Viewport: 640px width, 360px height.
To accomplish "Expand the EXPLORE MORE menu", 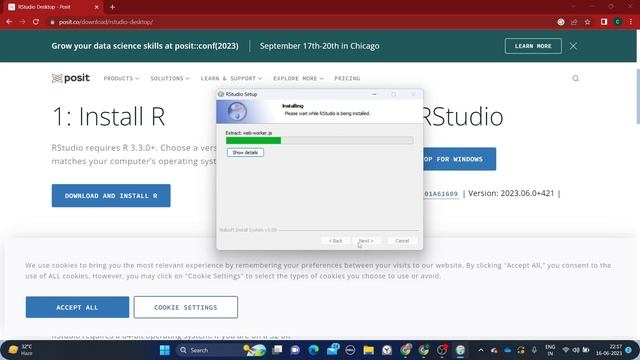I will [298, 78].
